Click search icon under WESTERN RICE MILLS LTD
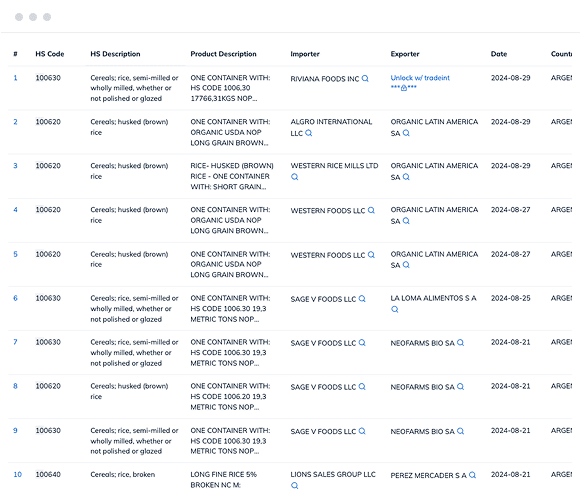 pos(294,177)
